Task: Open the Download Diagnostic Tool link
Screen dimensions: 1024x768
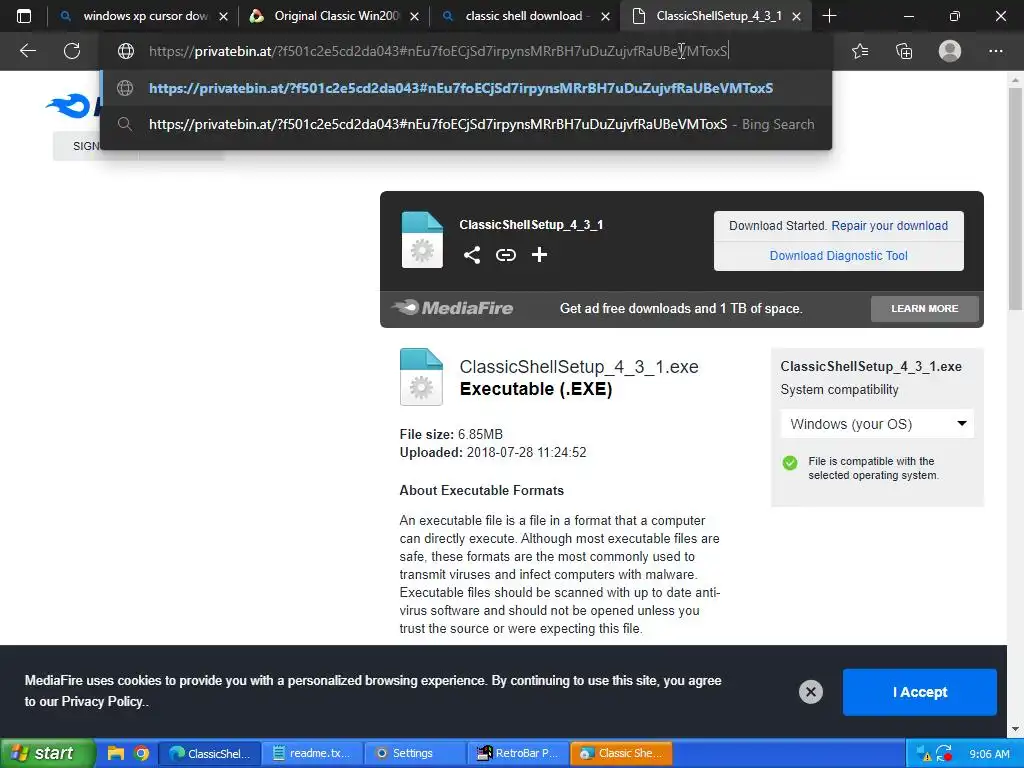Action: (x=839, y=255)
